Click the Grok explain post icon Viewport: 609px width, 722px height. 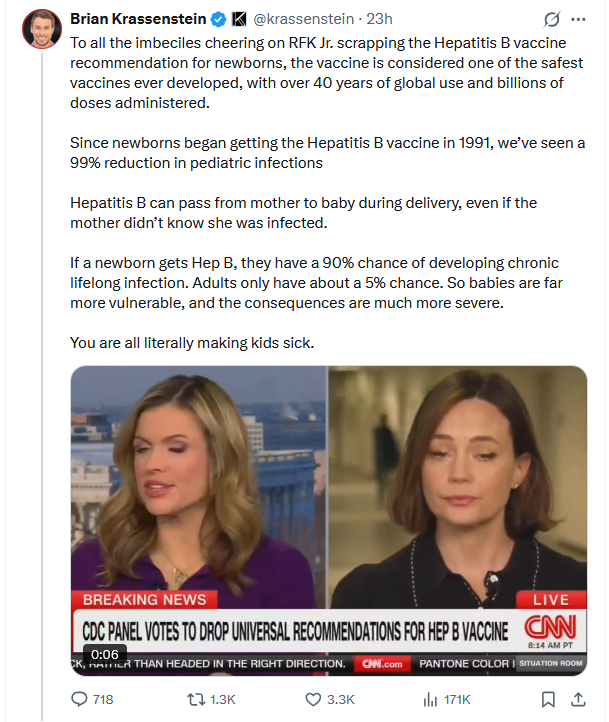click(551, 19)
